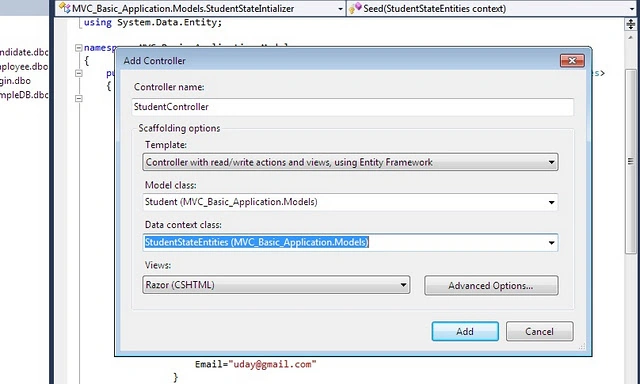Edit the Controller name input field

[x=353, y=107]
